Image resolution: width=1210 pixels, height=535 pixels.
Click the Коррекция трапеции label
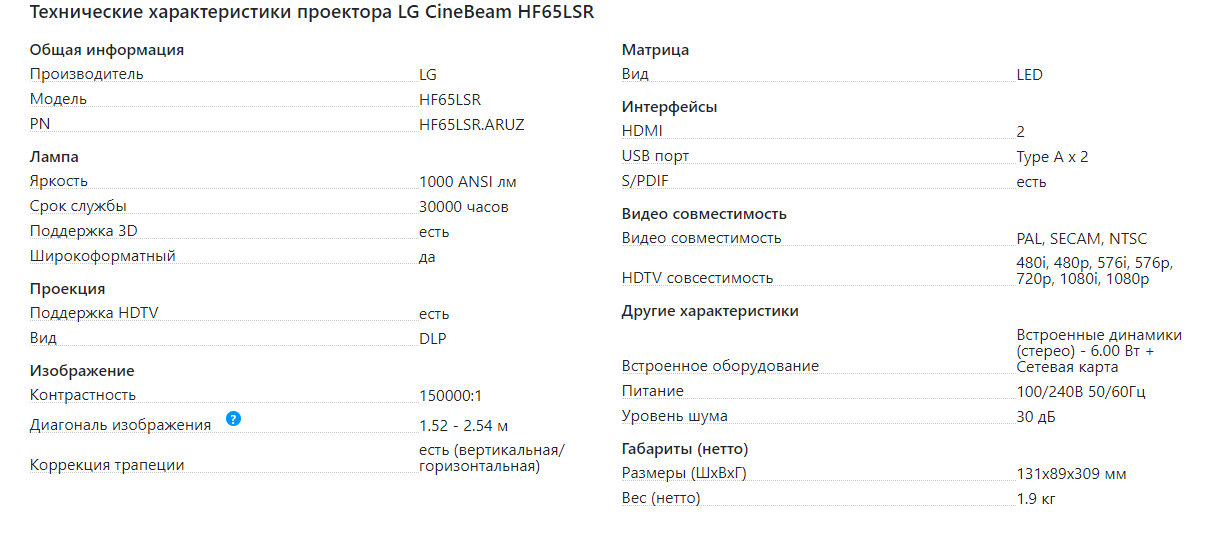pos(107,464)
